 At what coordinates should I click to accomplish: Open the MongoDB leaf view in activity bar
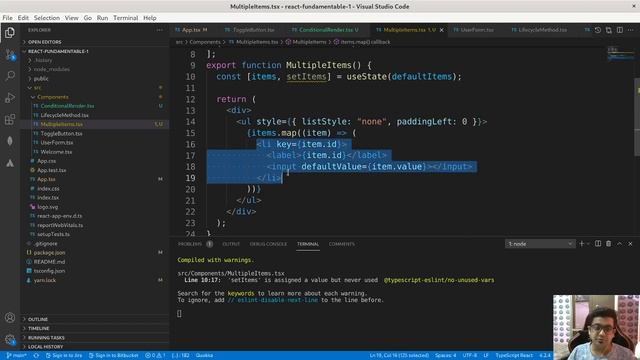click(10, 141)
